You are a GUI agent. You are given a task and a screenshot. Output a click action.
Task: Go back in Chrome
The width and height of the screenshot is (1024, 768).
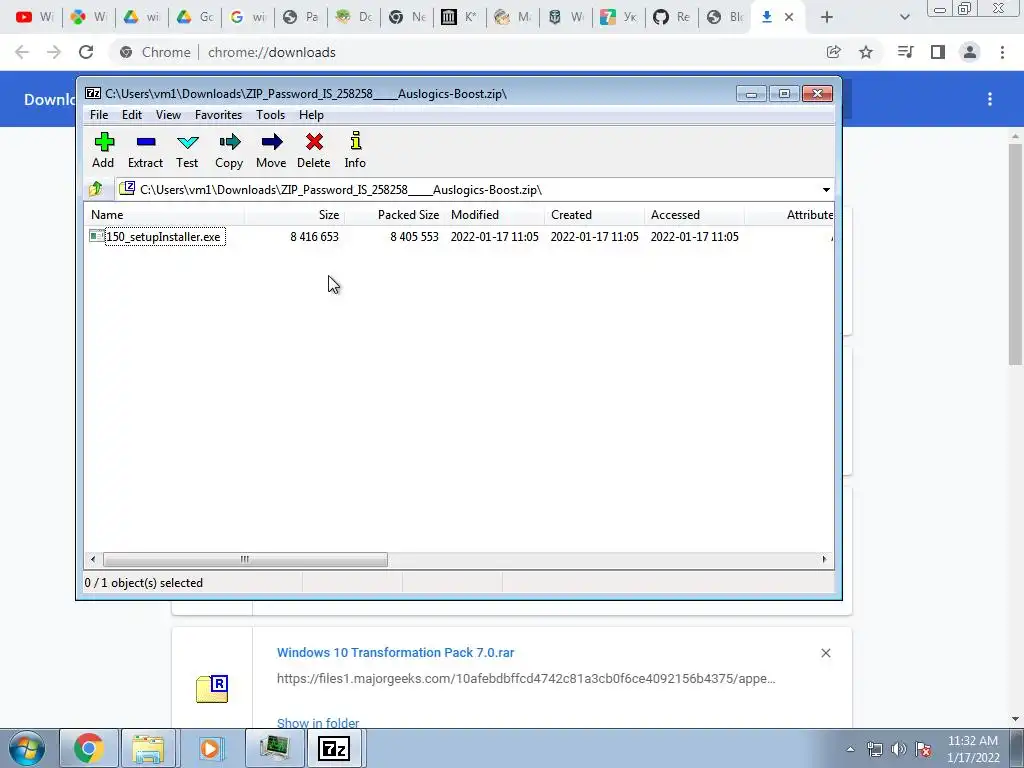22,52
